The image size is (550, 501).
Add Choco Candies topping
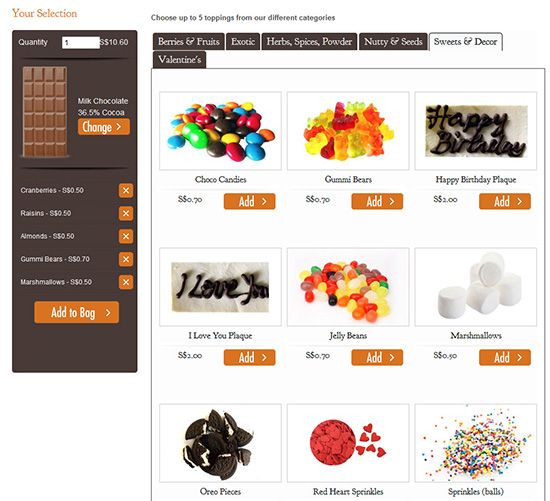[x=249, y=201]
